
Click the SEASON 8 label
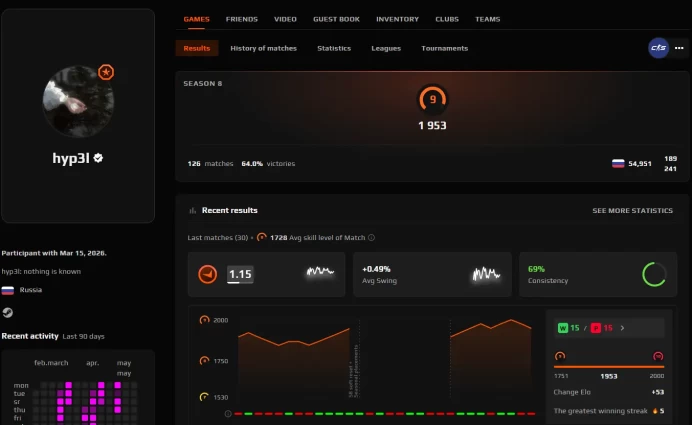(203, 83)
